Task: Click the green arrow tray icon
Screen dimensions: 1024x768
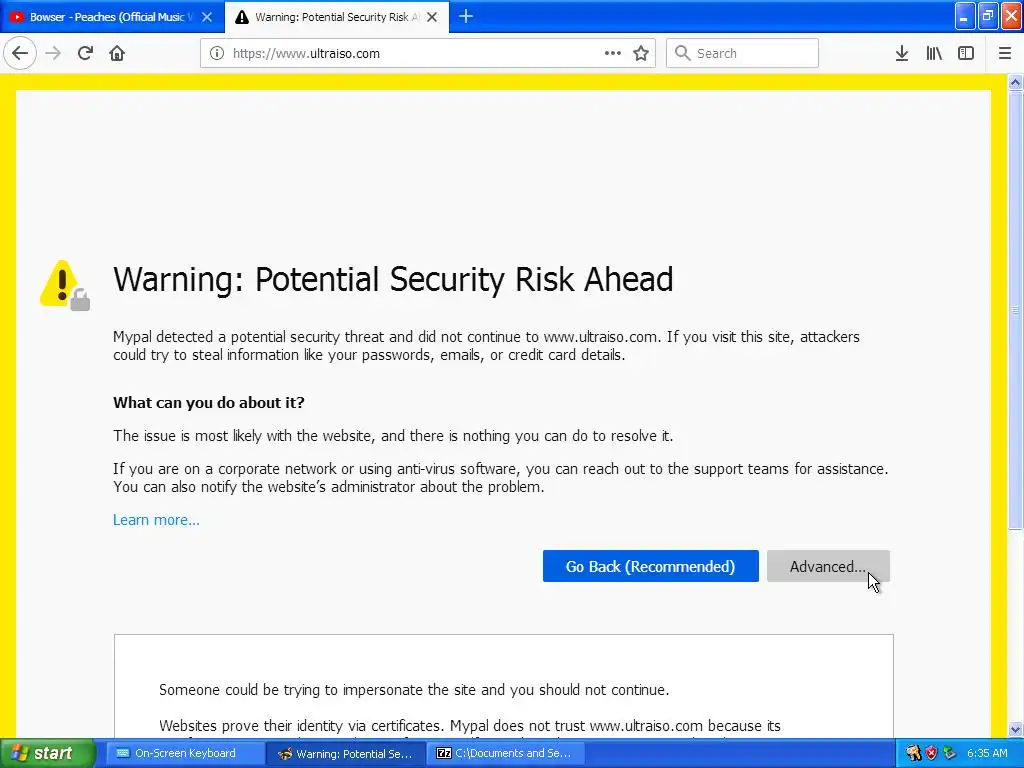Action: click(x=949, y=753)
